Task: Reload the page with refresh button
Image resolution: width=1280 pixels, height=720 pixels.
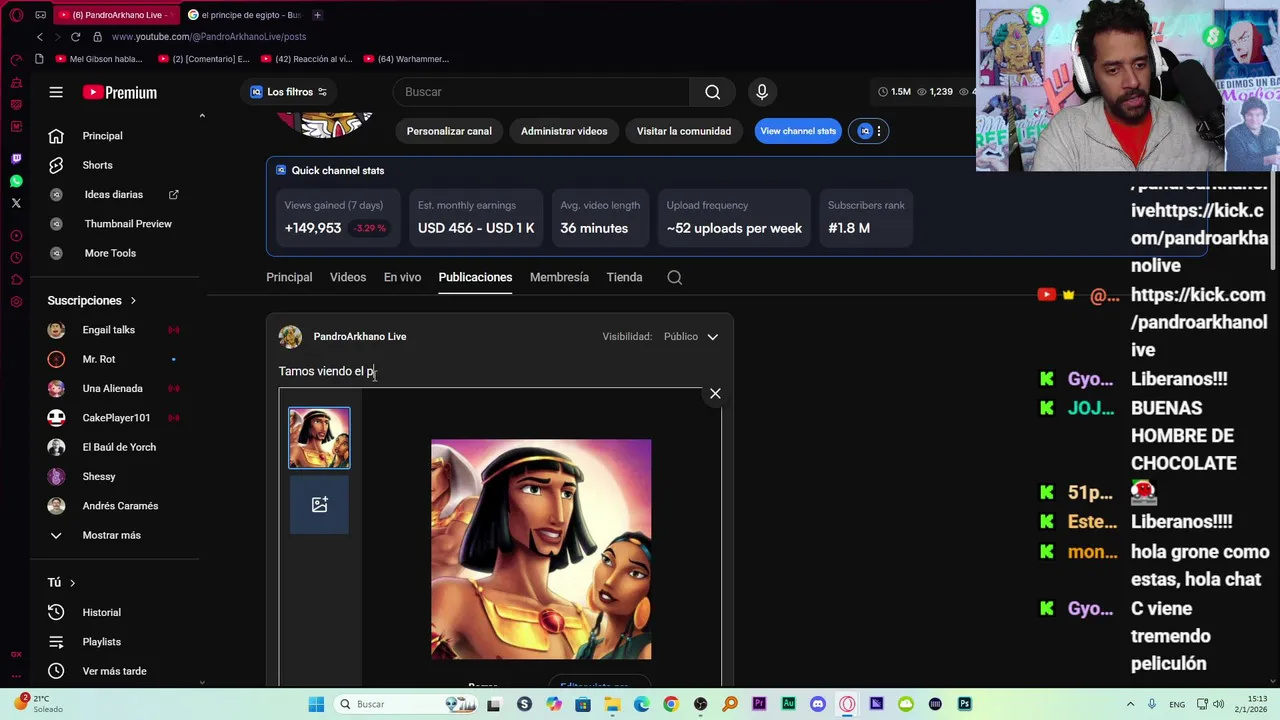Action: pos(75,37)
